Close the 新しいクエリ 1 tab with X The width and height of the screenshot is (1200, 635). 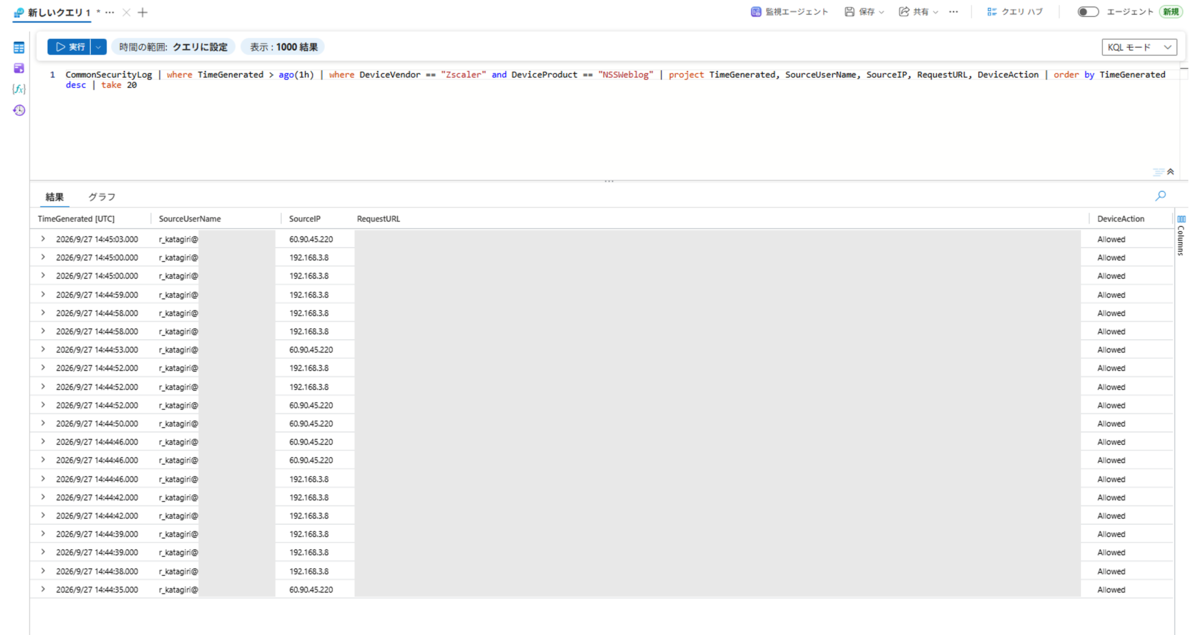(x=125, y=12)
